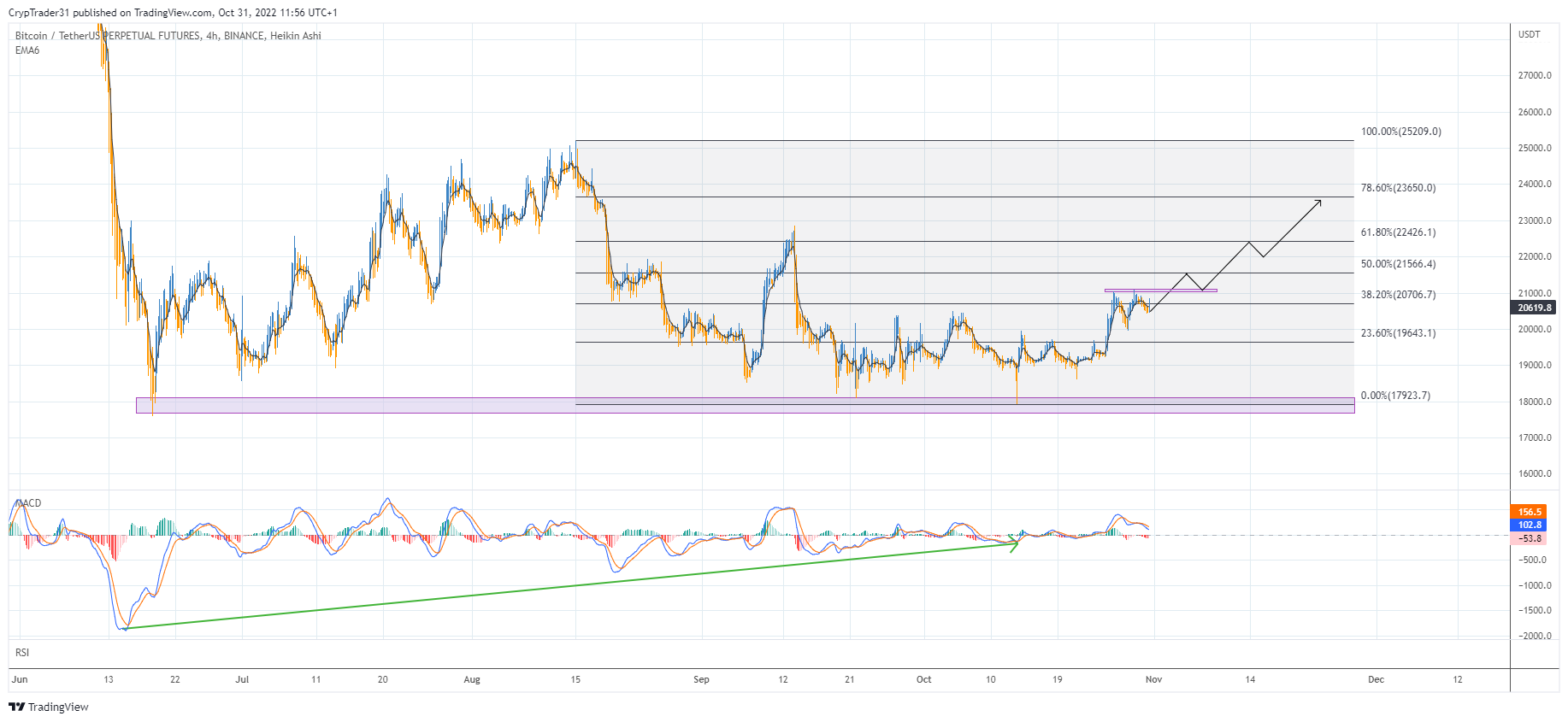
Task: Click the Nov label on time axis
Action: click(x=1153, y=680)
